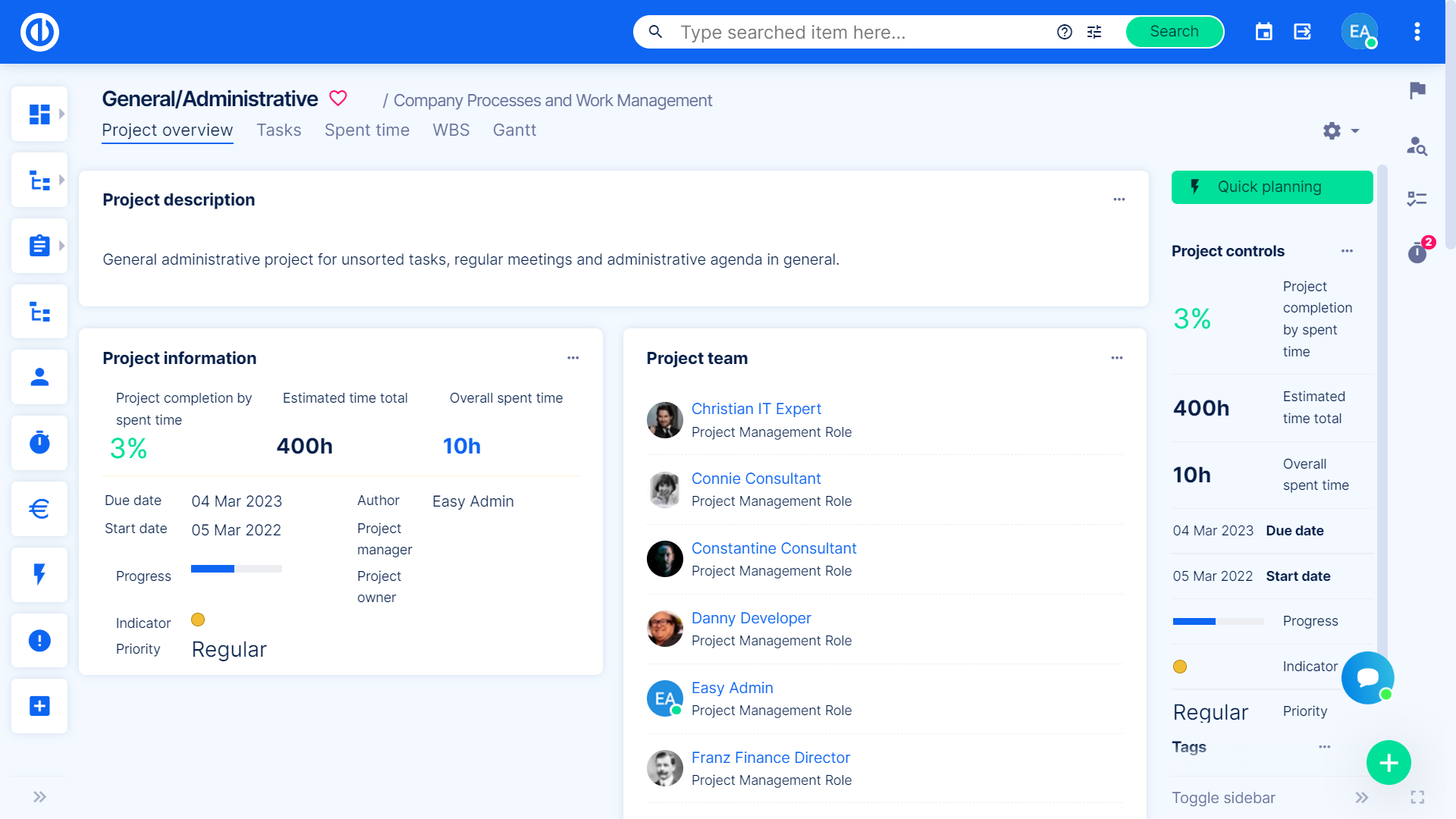Viewport: 1456px width, 819px height.
Task: Click the search filter settings icon
Action: [x=1094, y=32]
